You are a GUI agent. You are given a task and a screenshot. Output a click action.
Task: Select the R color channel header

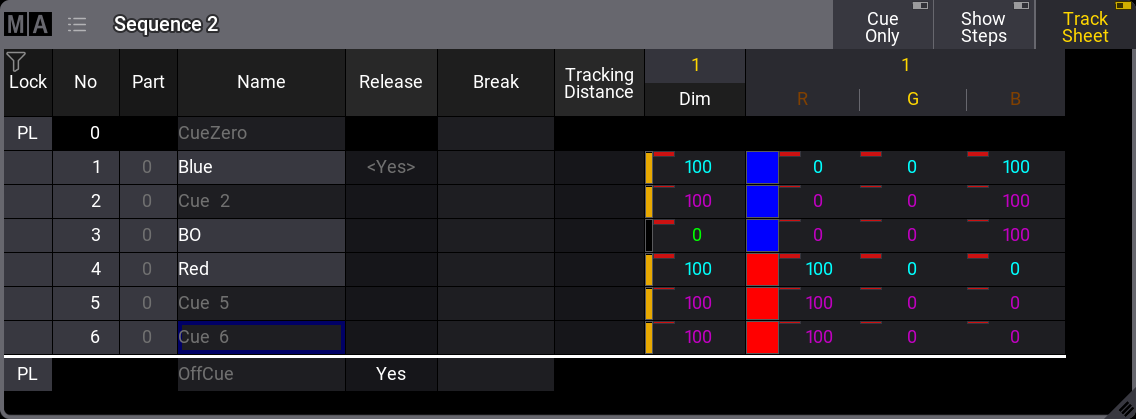click(802, 99)
